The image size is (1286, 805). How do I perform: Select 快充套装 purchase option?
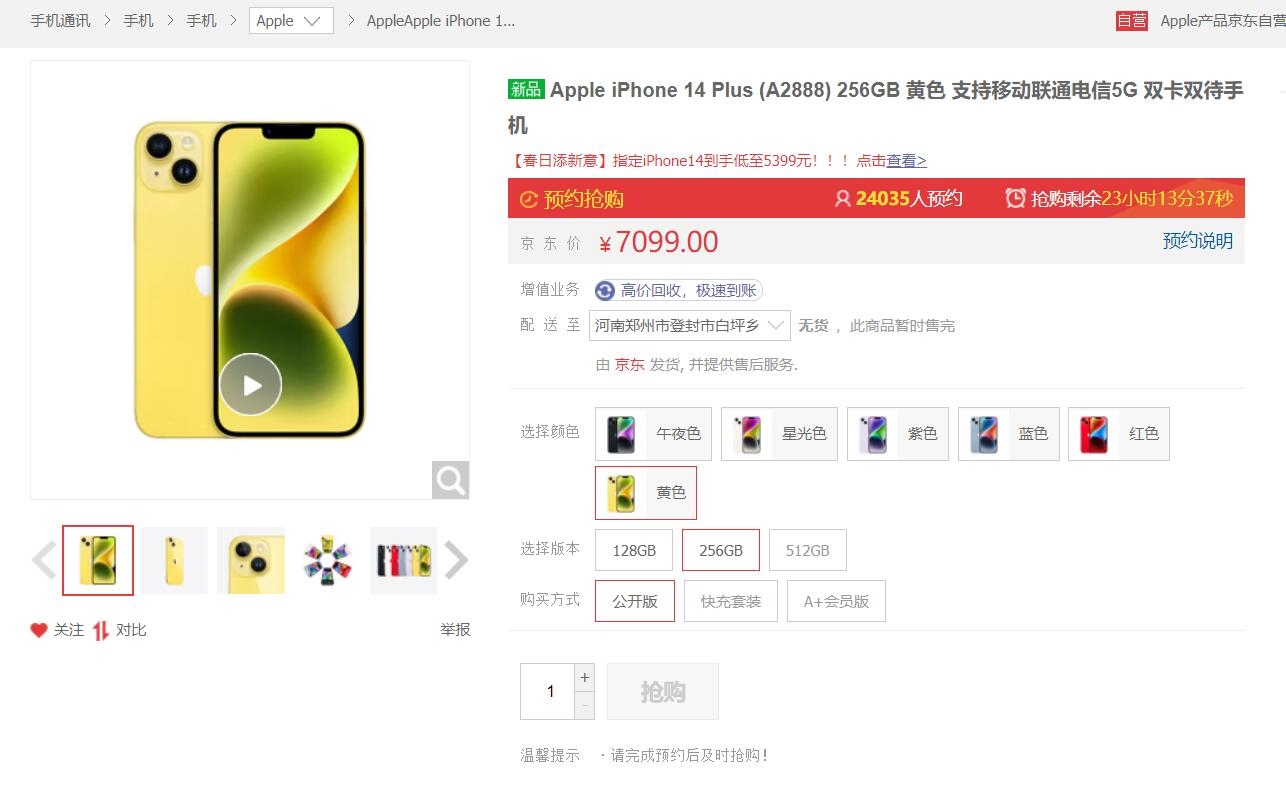(x=731, y=601)
